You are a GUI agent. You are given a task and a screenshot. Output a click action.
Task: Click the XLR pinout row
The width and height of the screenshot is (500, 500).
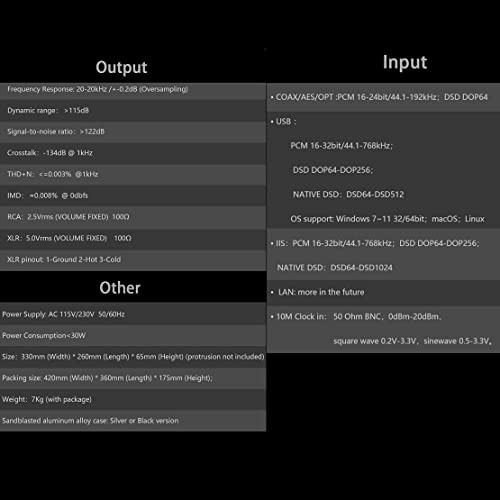(133, 260)
